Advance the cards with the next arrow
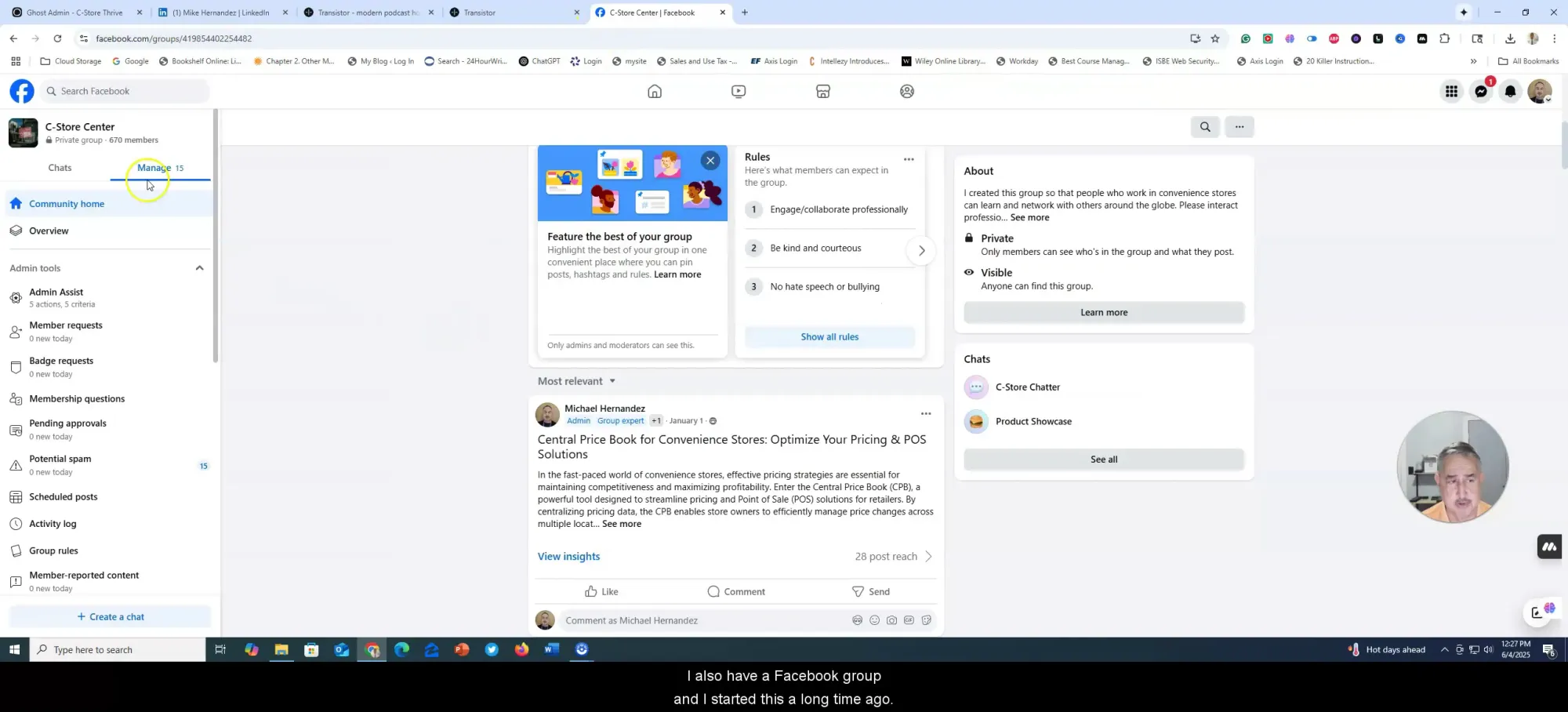This screenshot has height=712, width=1568. pos(922,251)
